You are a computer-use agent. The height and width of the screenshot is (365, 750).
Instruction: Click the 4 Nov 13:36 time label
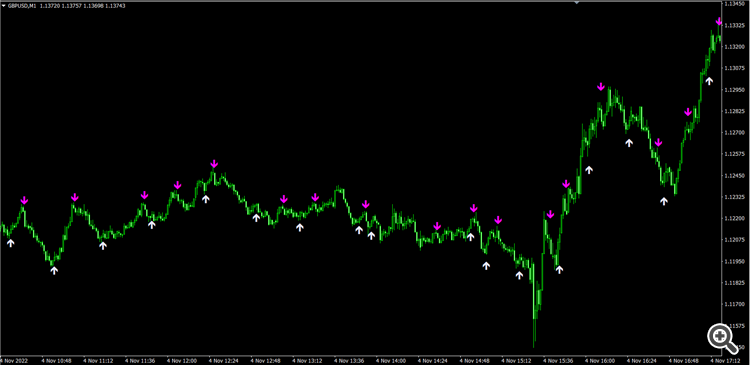coord(349,361)
